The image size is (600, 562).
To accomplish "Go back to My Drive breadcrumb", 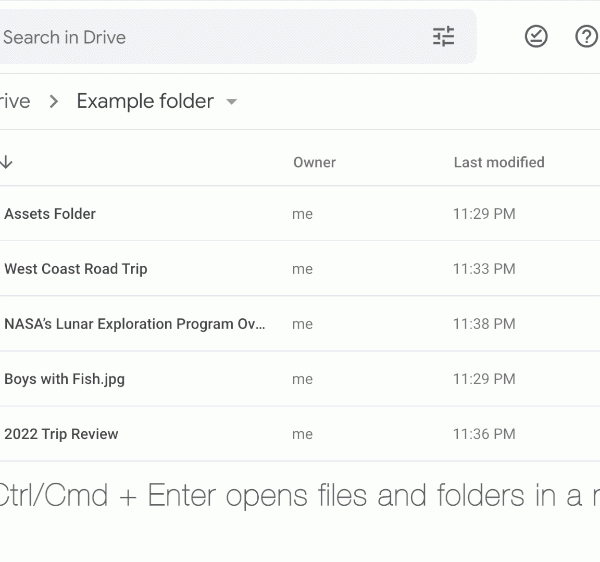I will [14, 101].
